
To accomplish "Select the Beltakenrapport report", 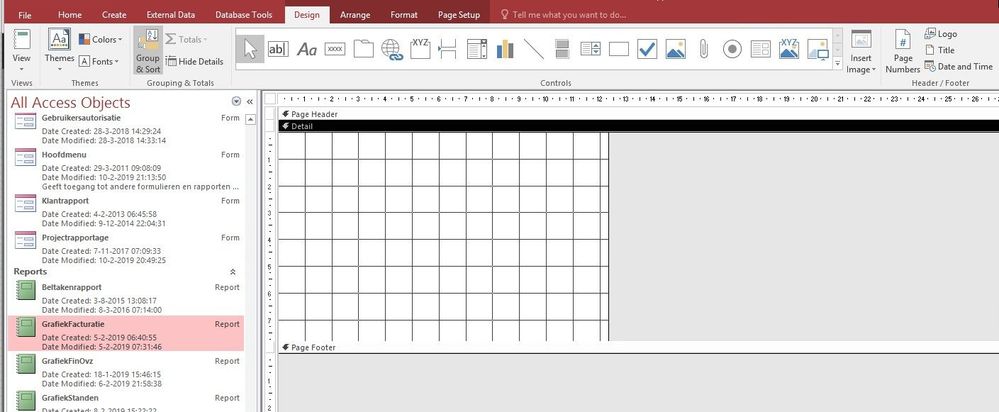I will pyautogui.click(x=126, y=298).
